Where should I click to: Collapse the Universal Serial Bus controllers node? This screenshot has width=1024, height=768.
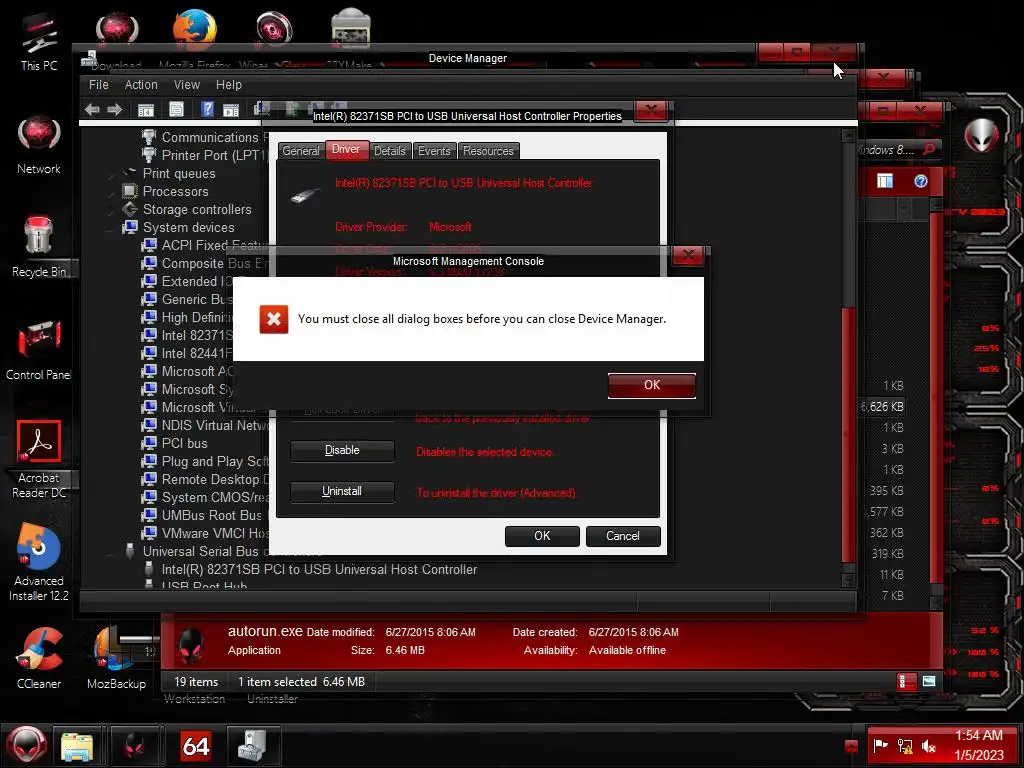112,552
